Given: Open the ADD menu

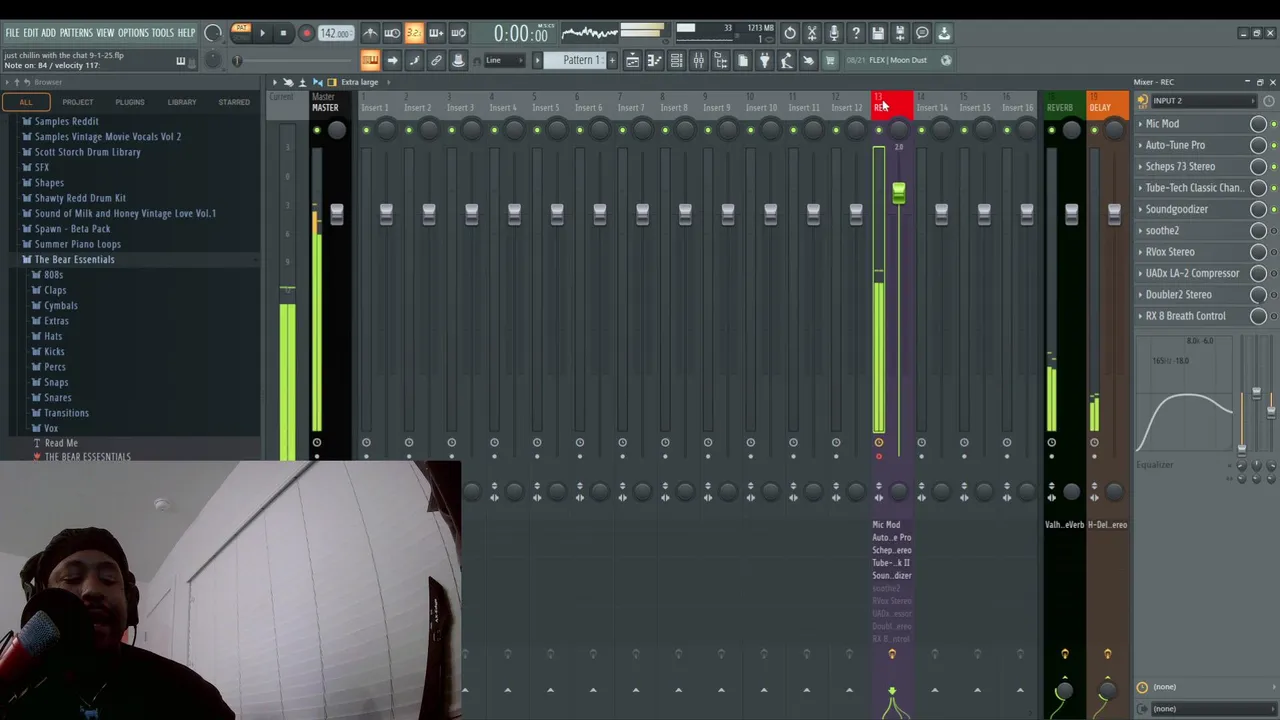Looking at the screenshot, I should pos(49,33).
